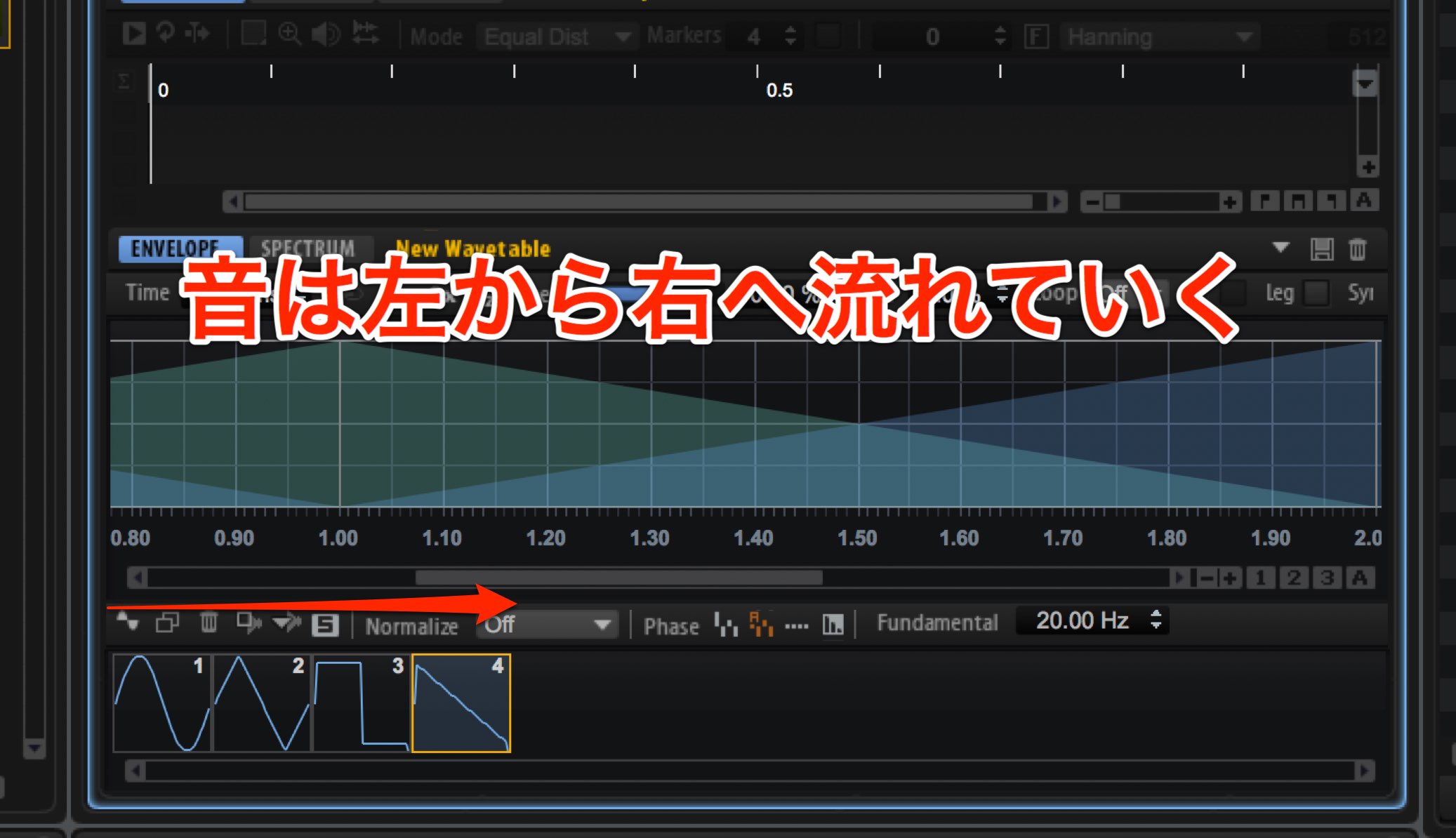Select envelope zoom snapshot 3
Screen dimensions: 1456x838
1327,578
